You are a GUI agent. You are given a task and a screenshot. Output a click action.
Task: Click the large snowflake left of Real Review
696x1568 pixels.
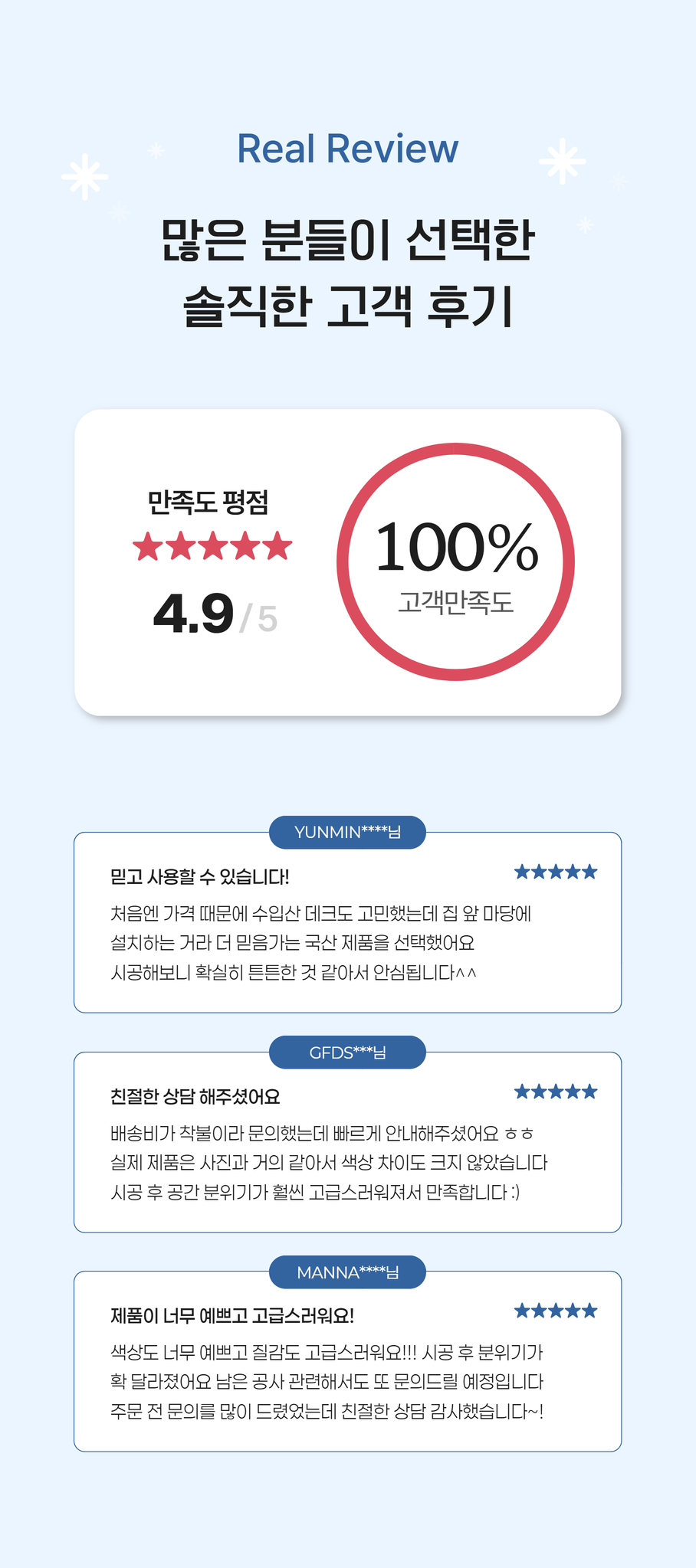(x=84, y=177)
